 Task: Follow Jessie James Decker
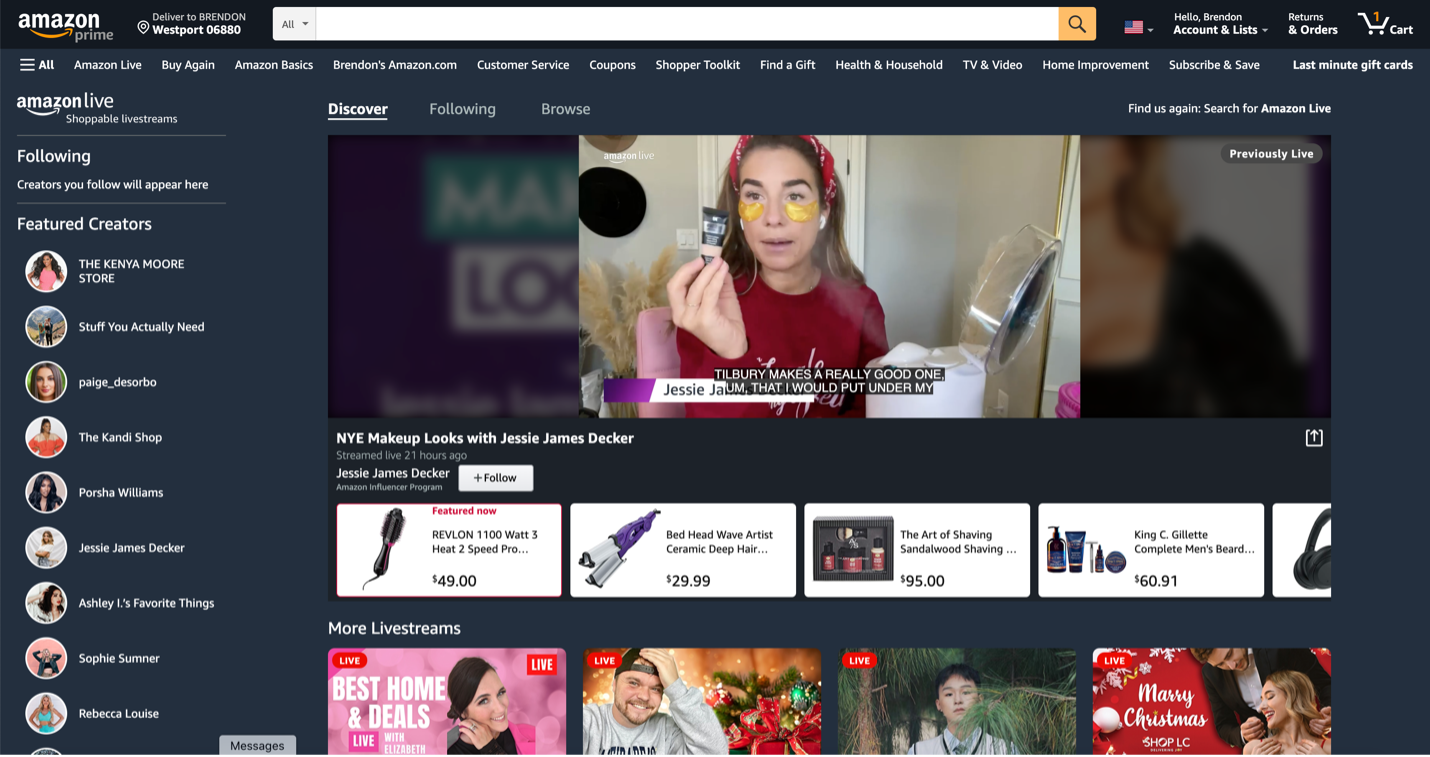click(x=496, y=478)
